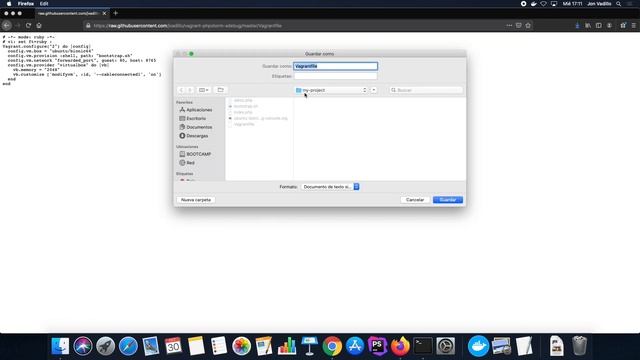
Task: Click the Cancelar button
Action: (x=415, y=200)
